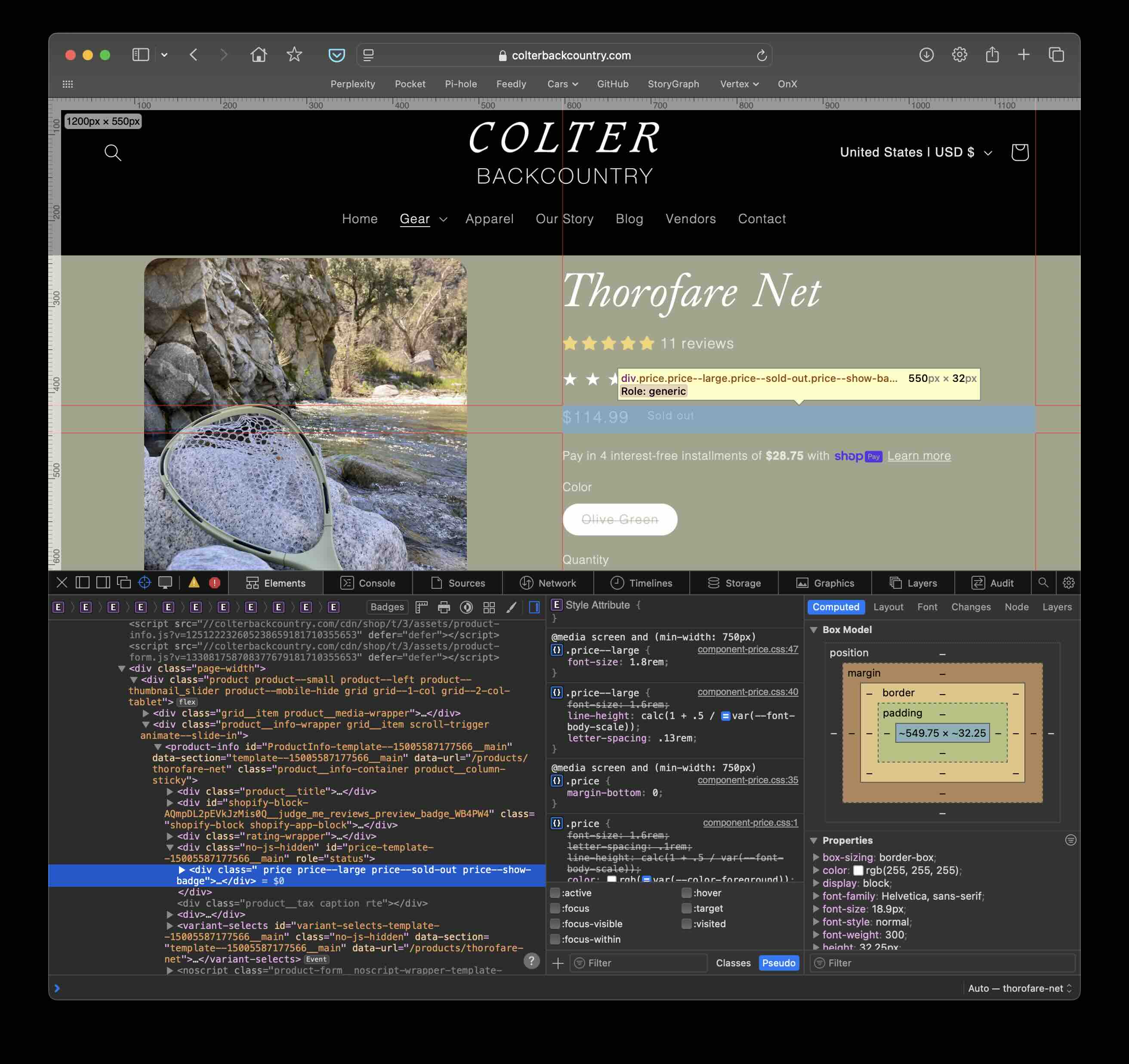Focus the styles Filter input field
This screenshot has width=1129, height=1064.
click(639, 963)
